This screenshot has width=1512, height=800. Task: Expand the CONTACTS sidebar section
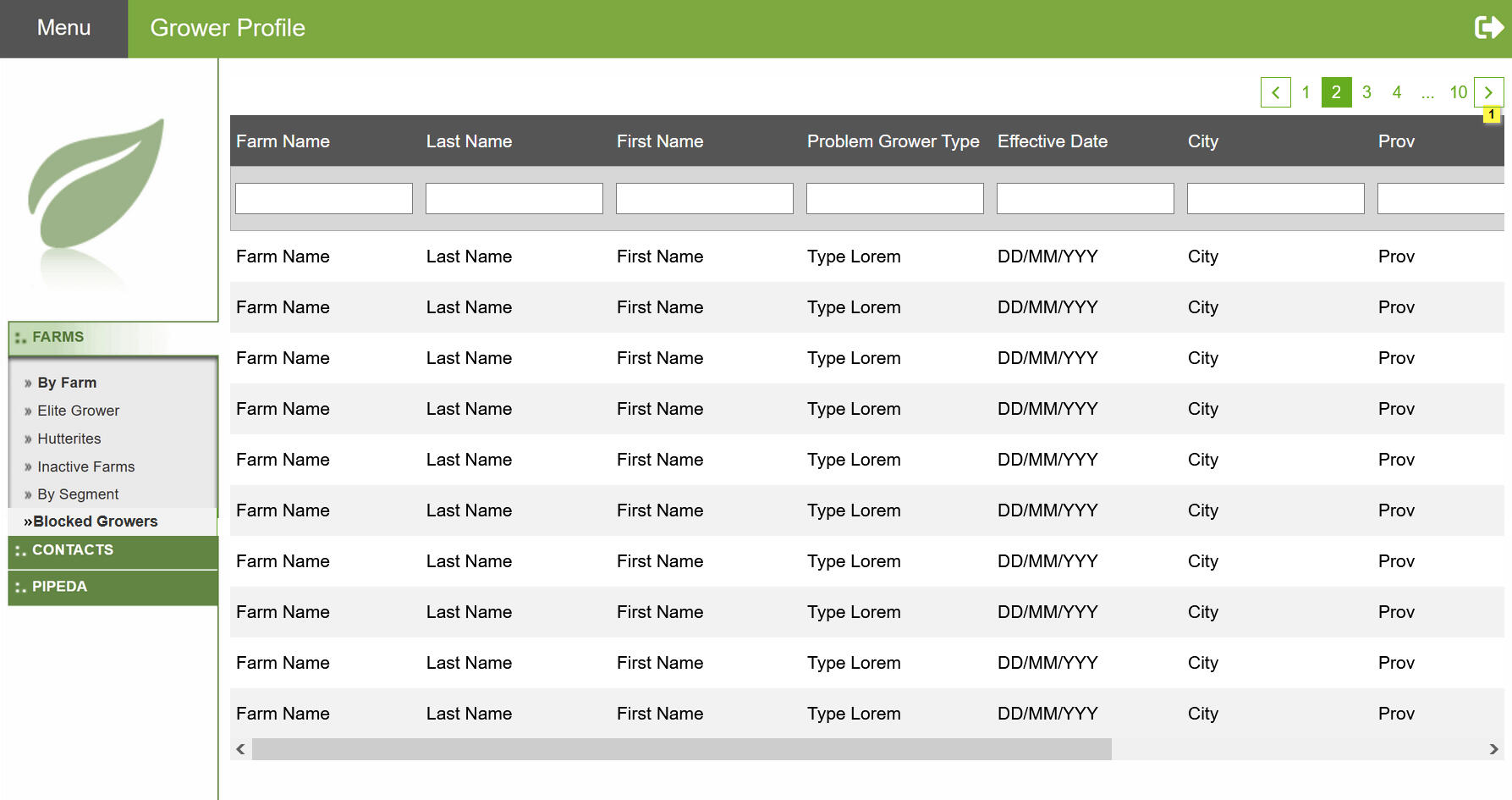coord(73,550)
